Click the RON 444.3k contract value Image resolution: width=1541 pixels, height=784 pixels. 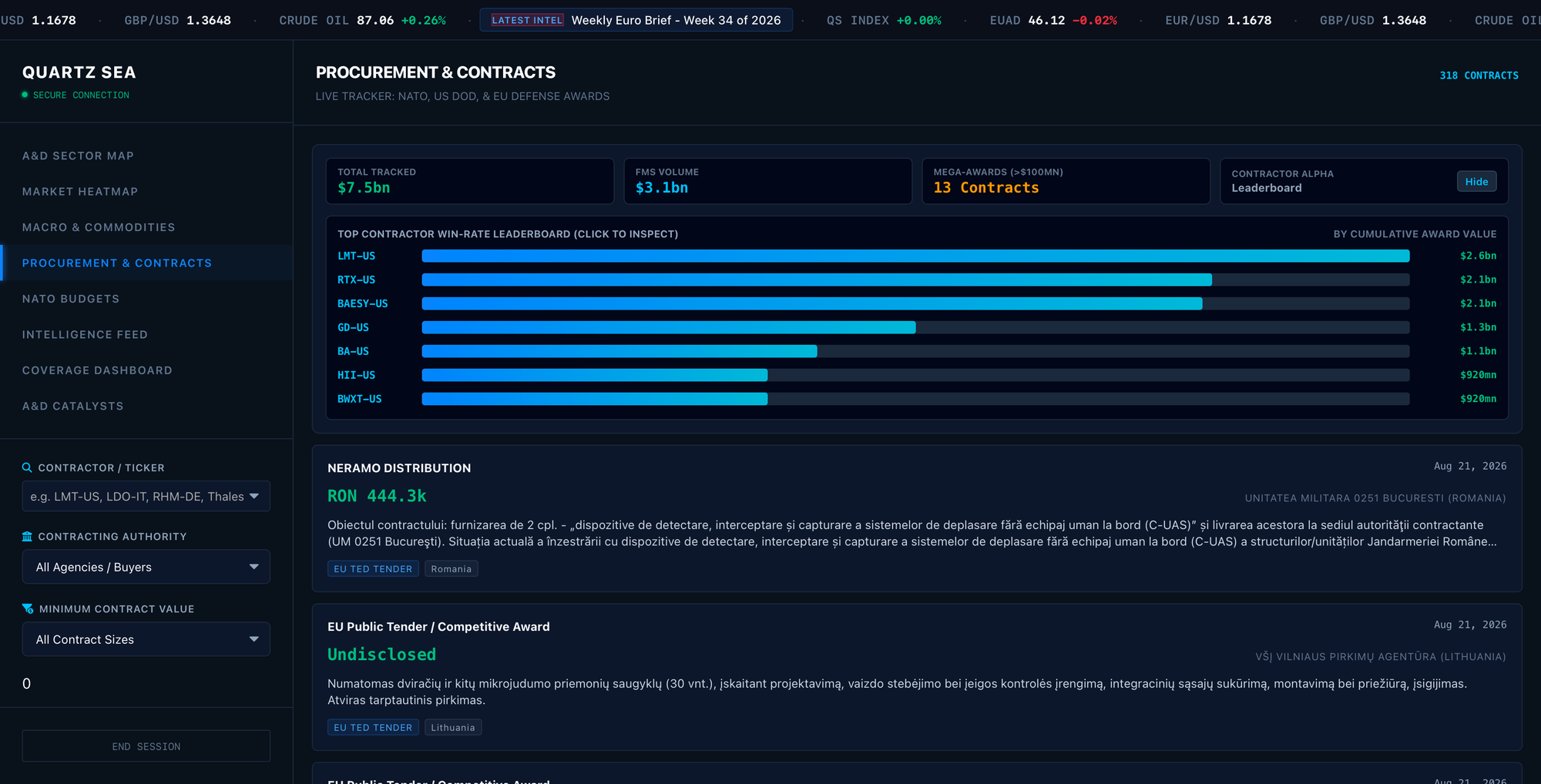(377, 496)
